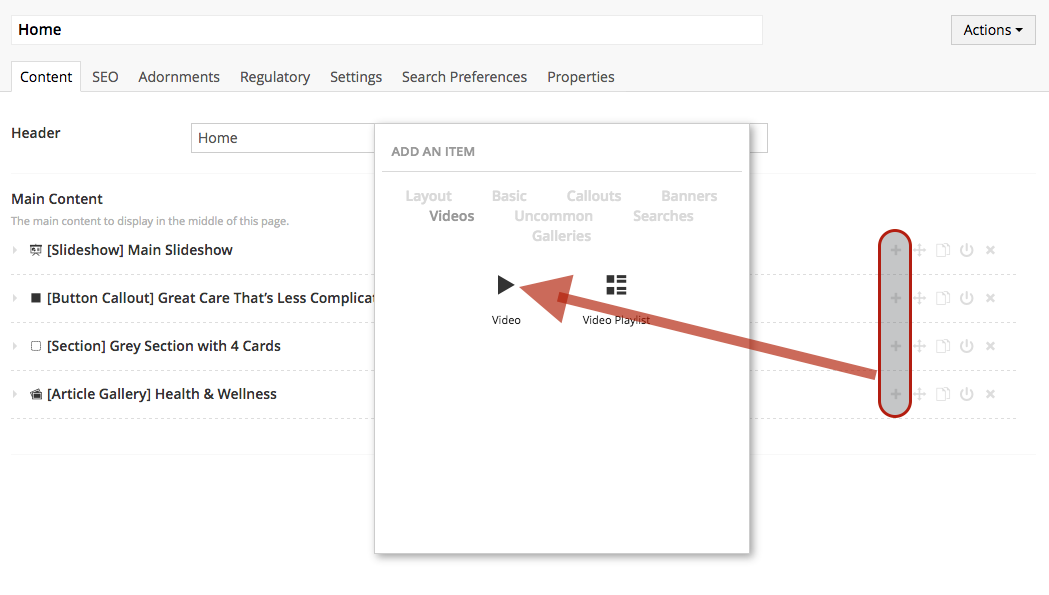Screen dimensions: 1049x595
Task: Toggle the power icon on Button Callout row
Action: (x=966, y=297)
